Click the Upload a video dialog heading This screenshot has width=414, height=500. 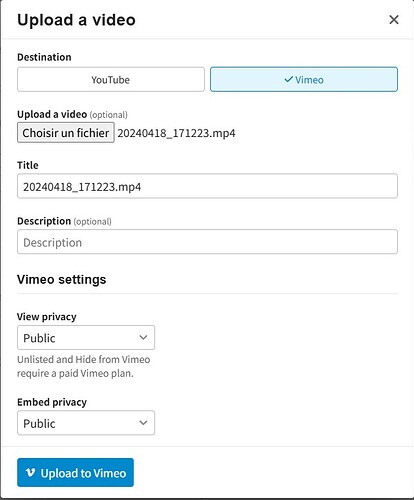pos(76,20)
